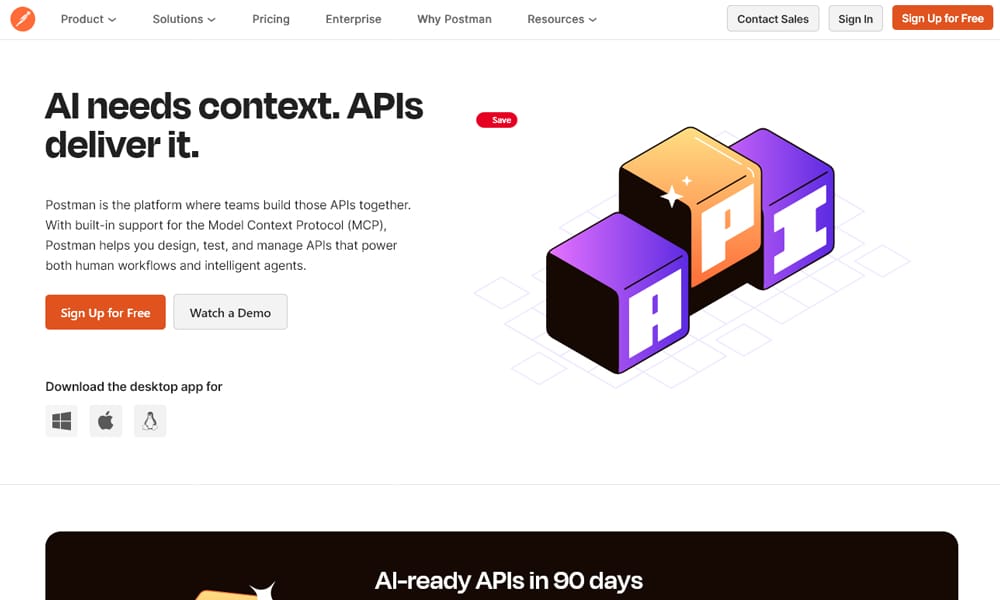1000x600 pixels.
Task: Click the Contact Sales button
Action: (773, 19)
